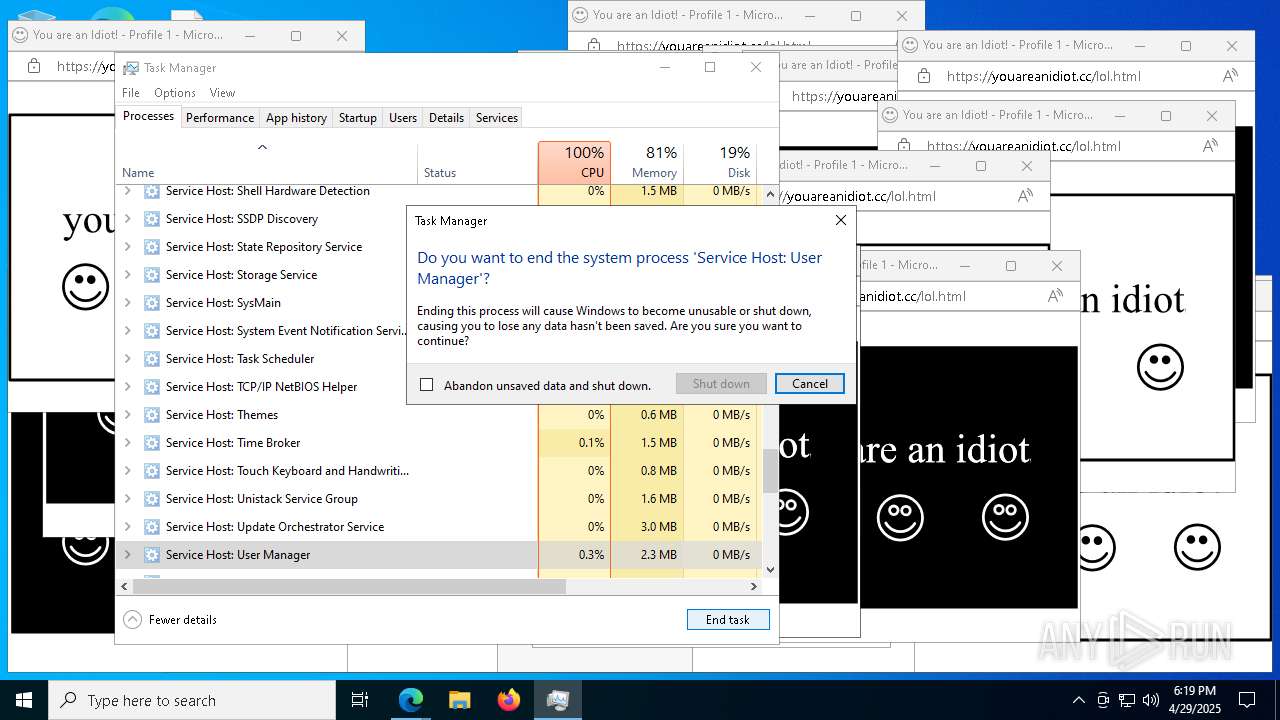The image size is (1280, 720).
Task: Open Microsoft Edge from the taskbar
Action: click(x=411, y=700)
